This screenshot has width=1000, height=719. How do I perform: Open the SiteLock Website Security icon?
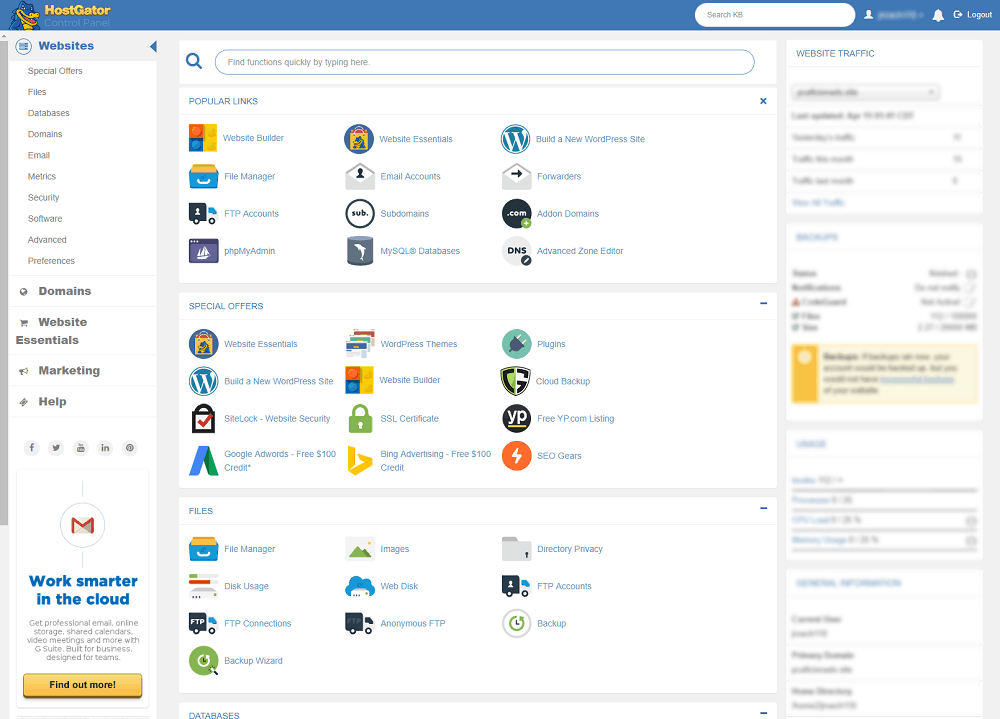203,419
